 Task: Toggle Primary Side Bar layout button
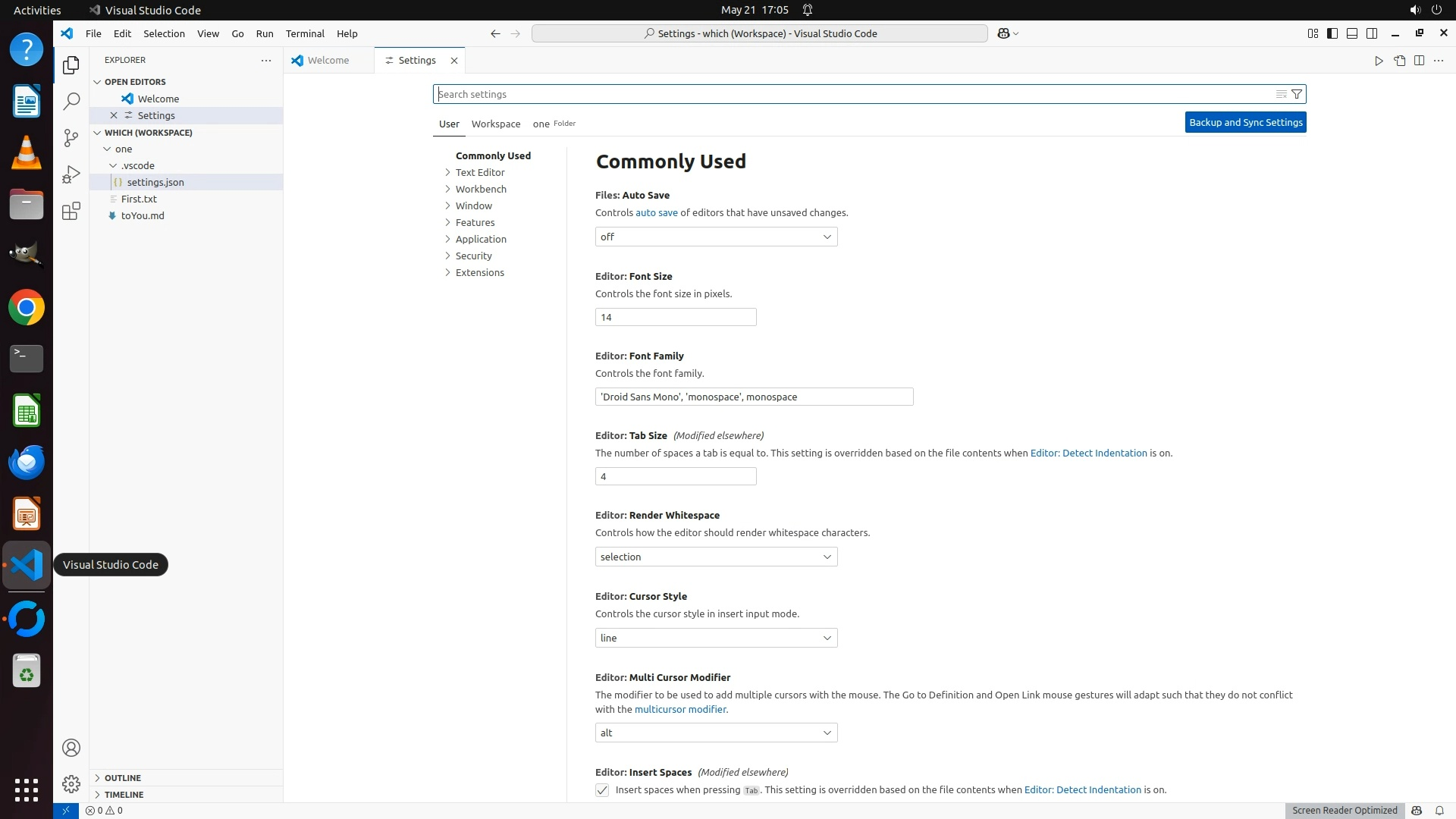pos(1332,33)
